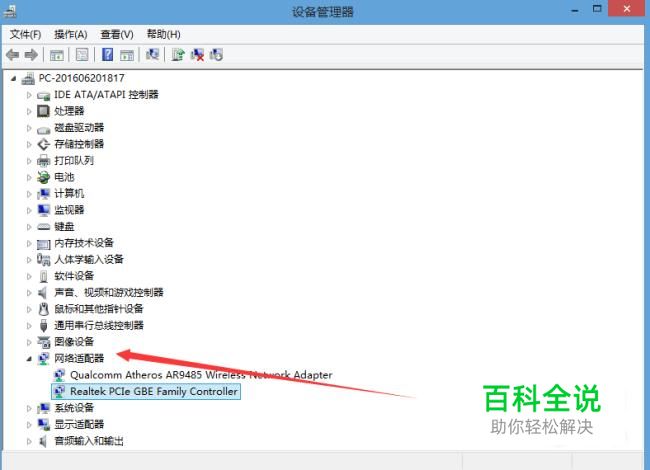Select the 软件设备 category label

pyautogui.click(x=74, y=276)
